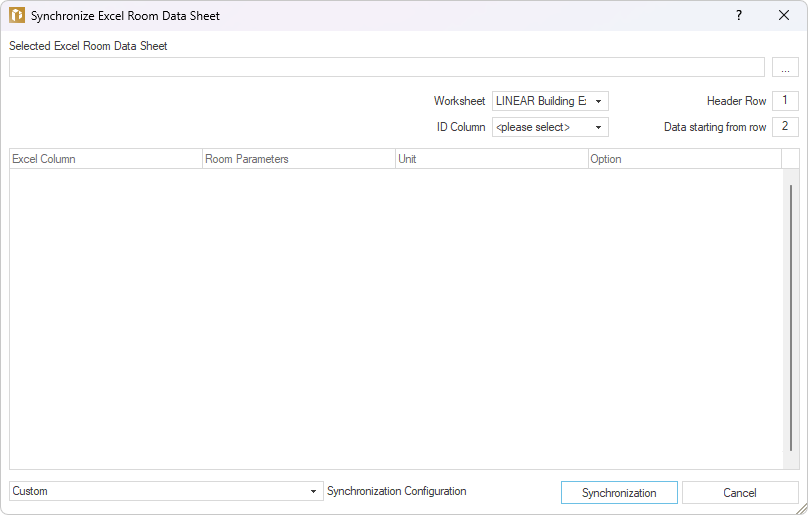Click the Data starting from row field
This screenshot has width=808, height=515.
pyautogui.click(x=785, y=127)
